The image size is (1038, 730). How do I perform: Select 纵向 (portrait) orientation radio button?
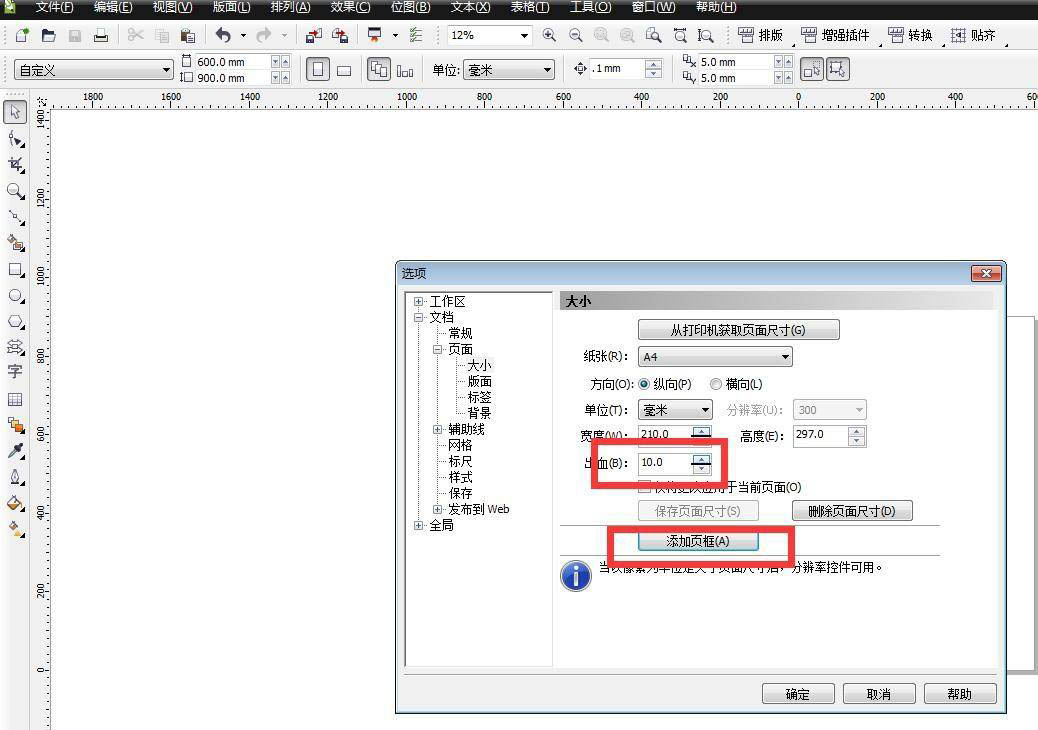click(644, 384)
